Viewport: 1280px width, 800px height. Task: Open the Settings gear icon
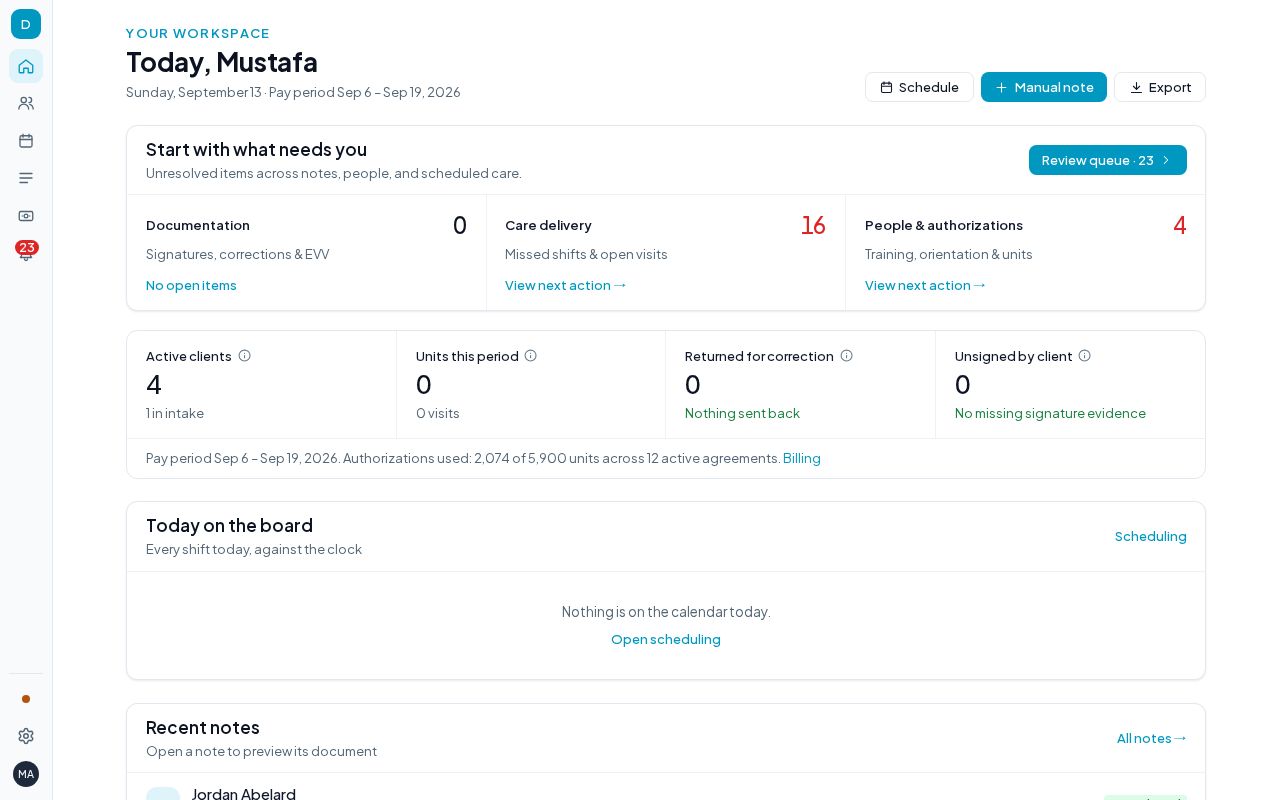[26, 736]
